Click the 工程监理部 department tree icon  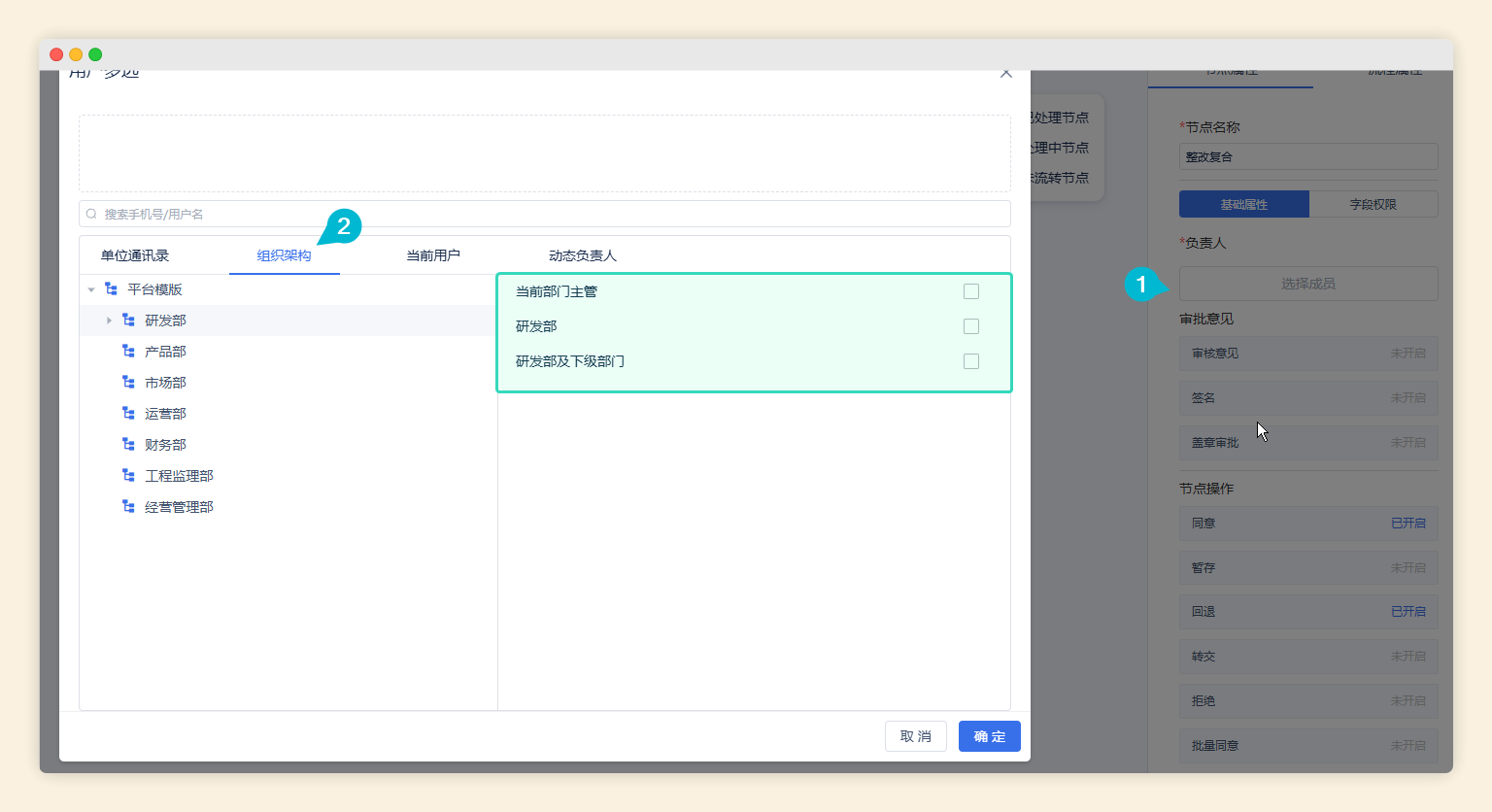(128, 476)
